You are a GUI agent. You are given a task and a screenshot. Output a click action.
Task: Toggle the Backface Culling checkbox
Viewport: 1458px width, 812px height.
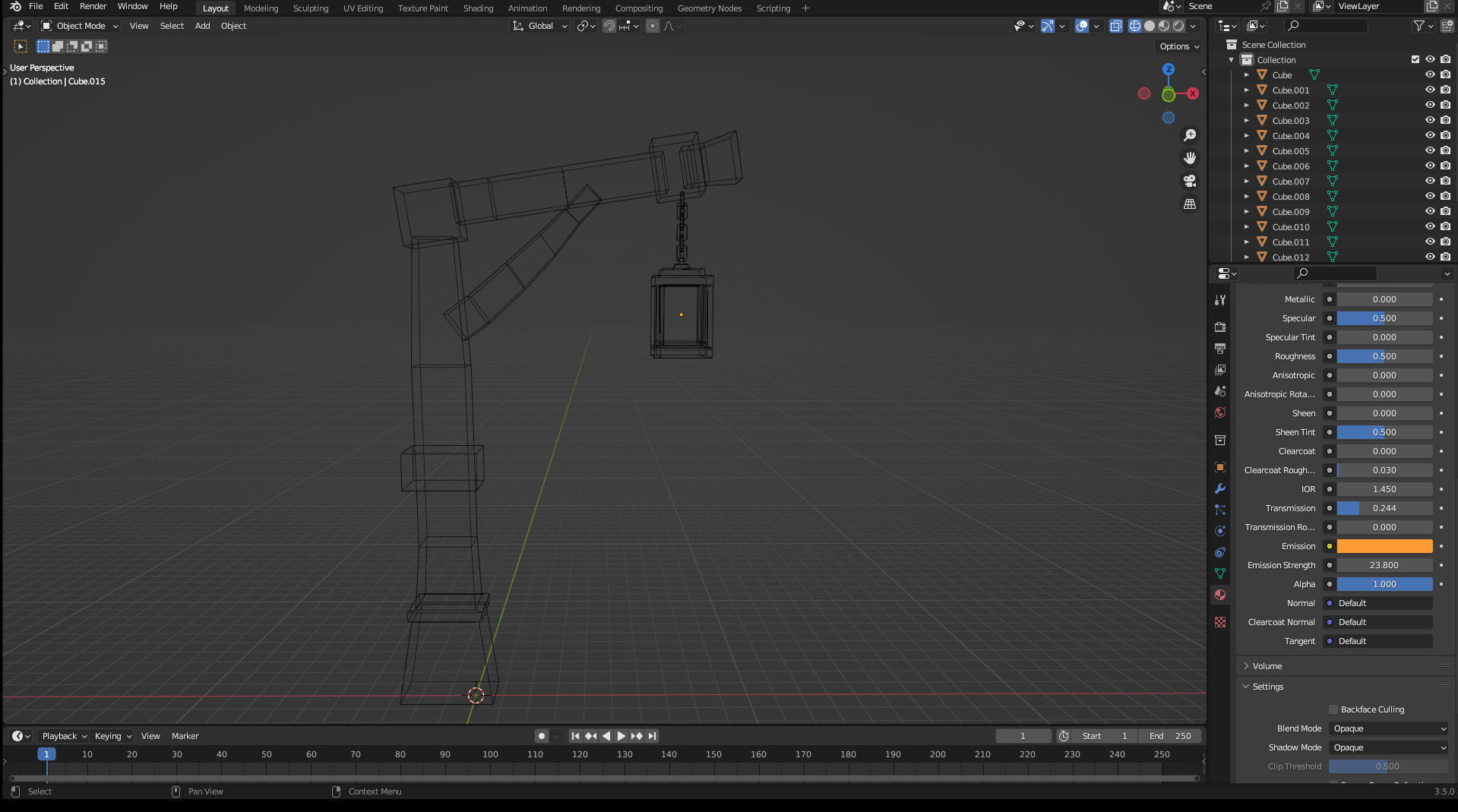1333,709
